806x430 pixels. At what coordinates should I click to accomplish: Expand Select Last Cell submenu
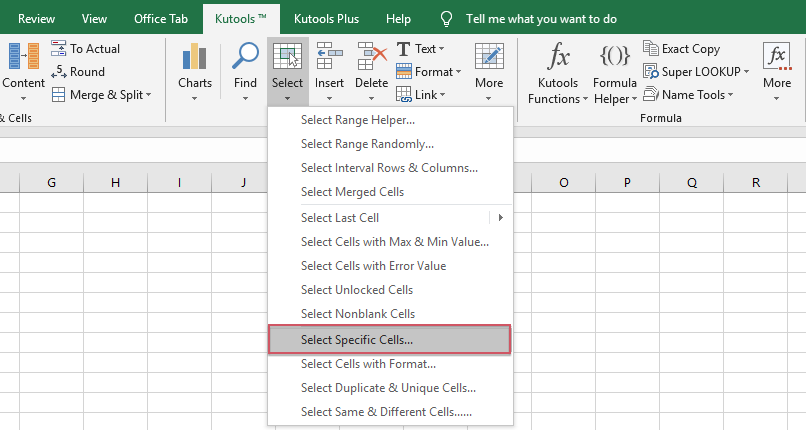499,218
